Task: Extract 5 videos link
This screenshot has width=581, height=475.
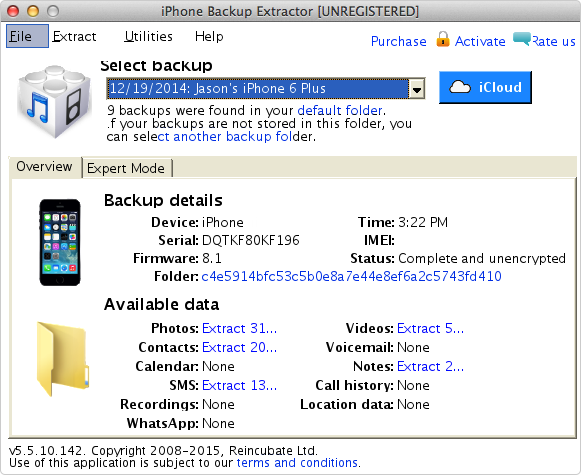Action: point(430,328)
